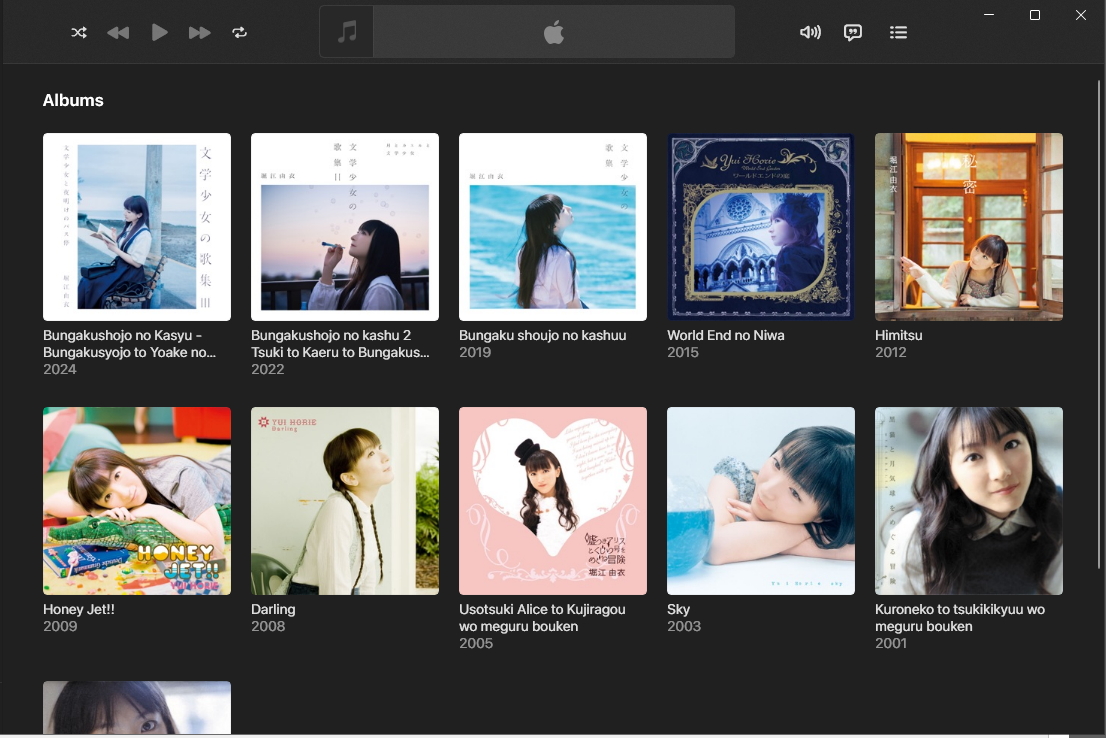Open the Sky album cover
The image size is (1106, 738).
click(x=760, y=500)
